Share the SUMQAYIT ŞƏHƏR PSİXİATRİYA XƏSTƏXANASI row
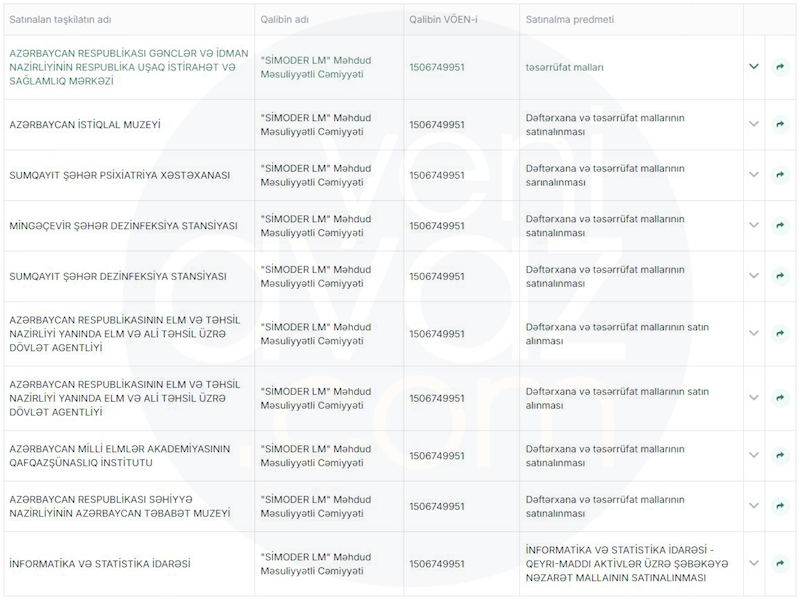This screenshot has height=602, width=800. [x=780, y=174]
